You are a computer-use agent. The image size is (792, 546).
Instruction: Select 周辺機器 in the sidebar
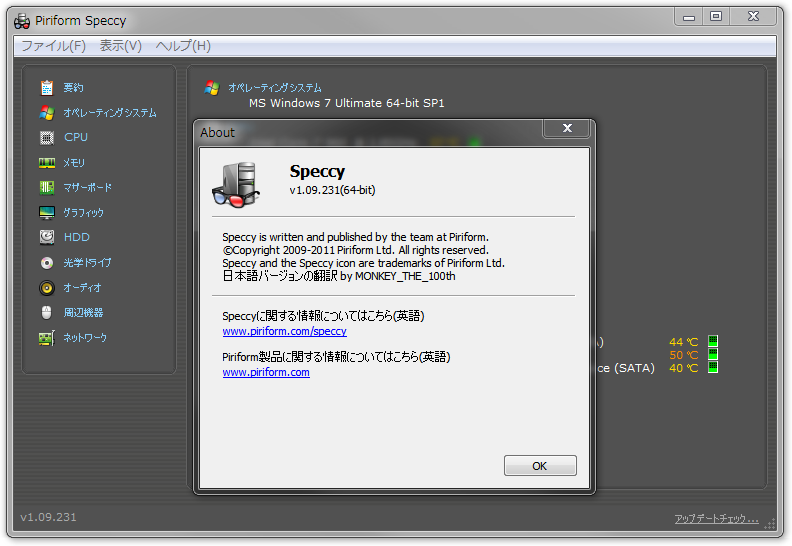83,313
